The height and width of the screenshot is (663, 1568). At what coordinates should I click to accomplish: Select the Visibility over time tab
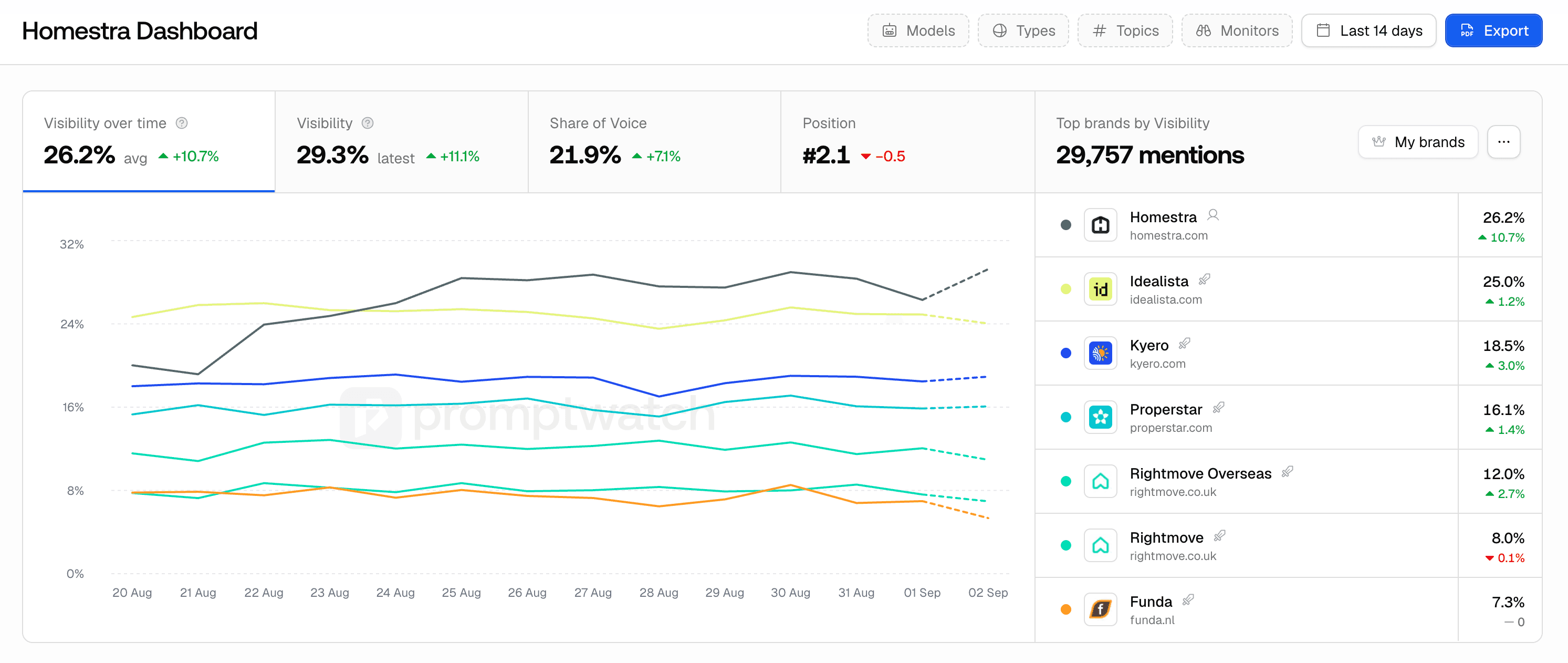149,141
